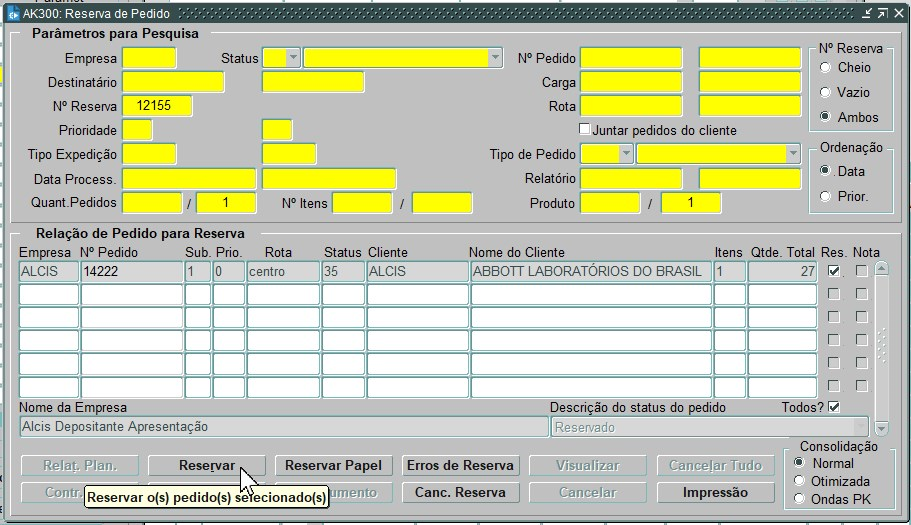Viewport: 911px width, 525px height.
Task: Click the Impressão button
Action: pyautogui.click(x=715, y=492)
